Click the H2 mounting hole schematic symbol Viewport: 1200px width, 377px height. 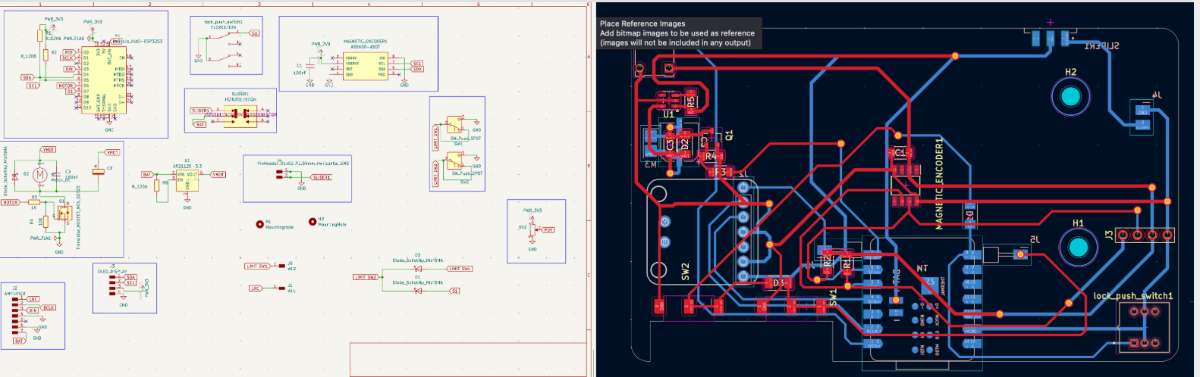314,222
